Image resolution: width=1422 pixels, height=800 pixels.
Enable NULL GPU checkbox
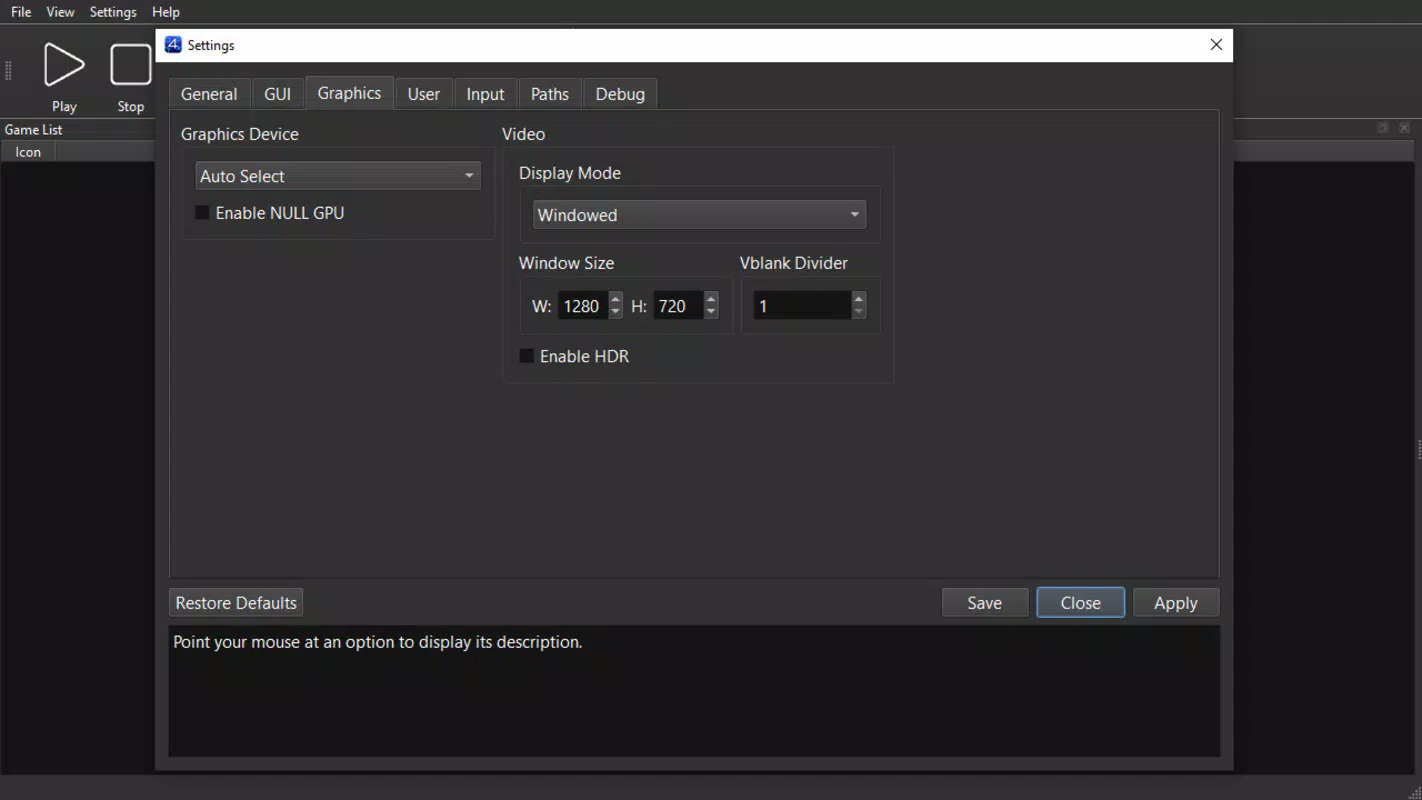(x=202, y=213)
